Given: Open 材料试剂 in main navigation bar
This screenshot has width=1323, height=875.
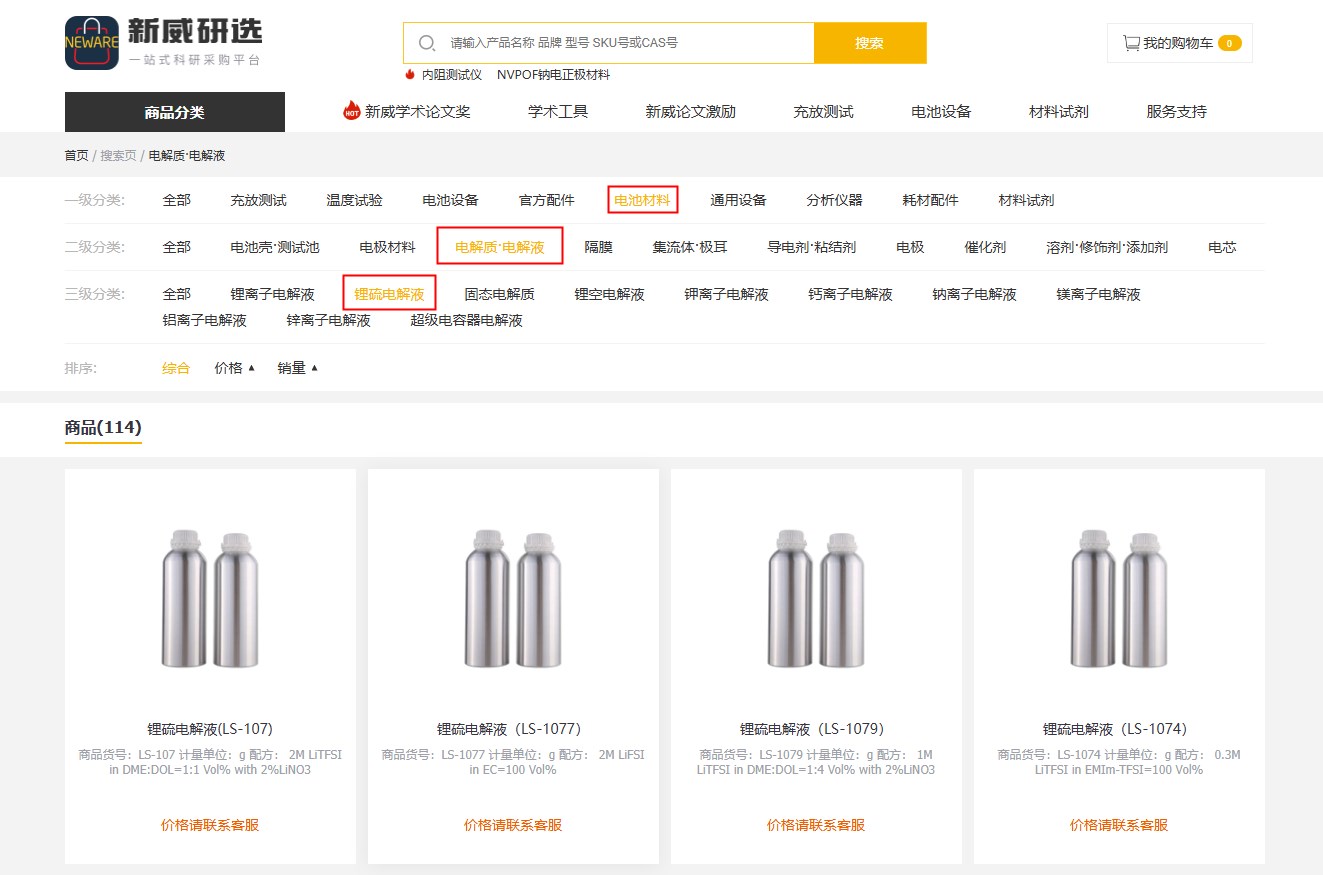Looking at the screenshot, I should tap(1059, 112).
